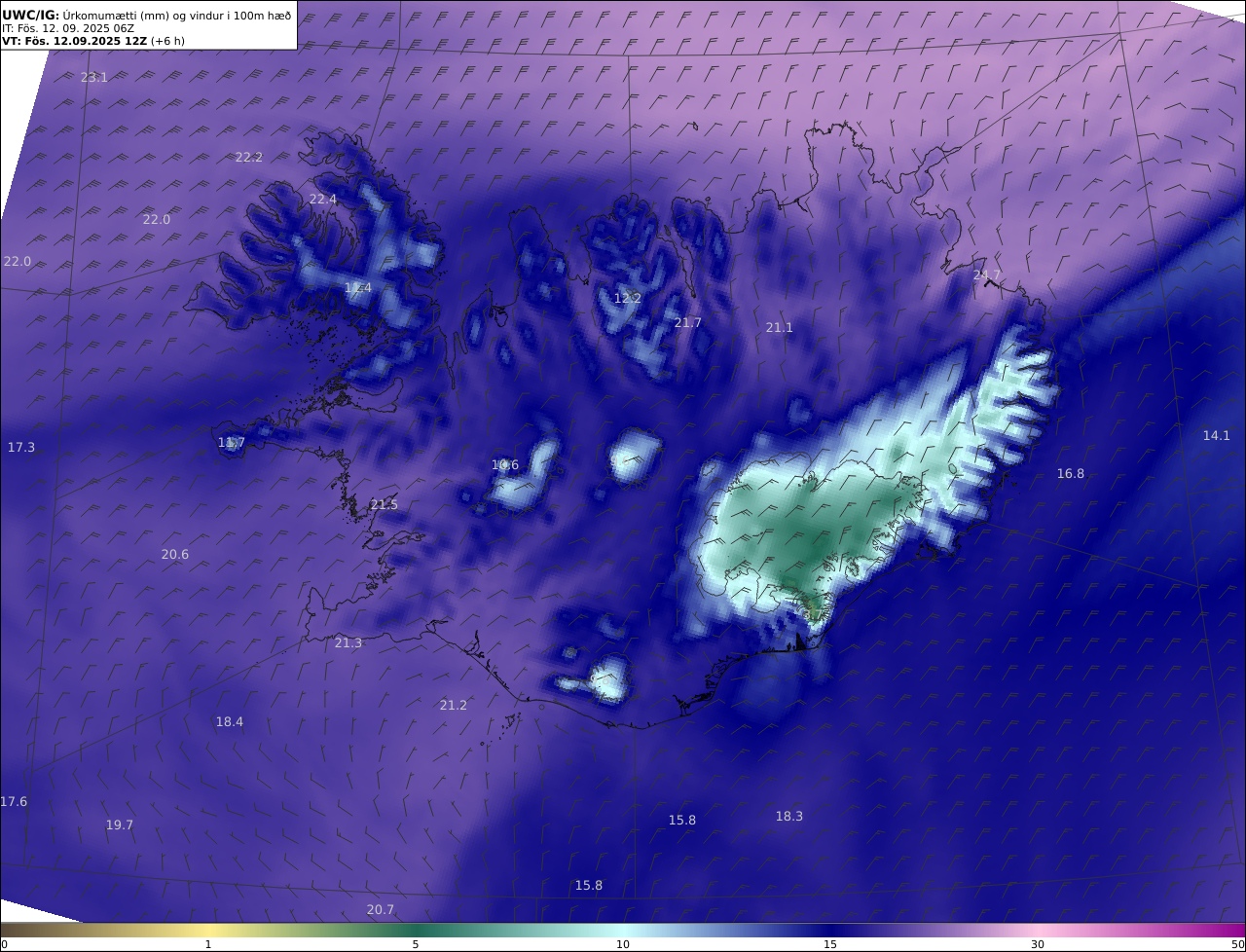The image size is (1246, 952).
Task: Select the map value 22.4
Action: point(323,199)
